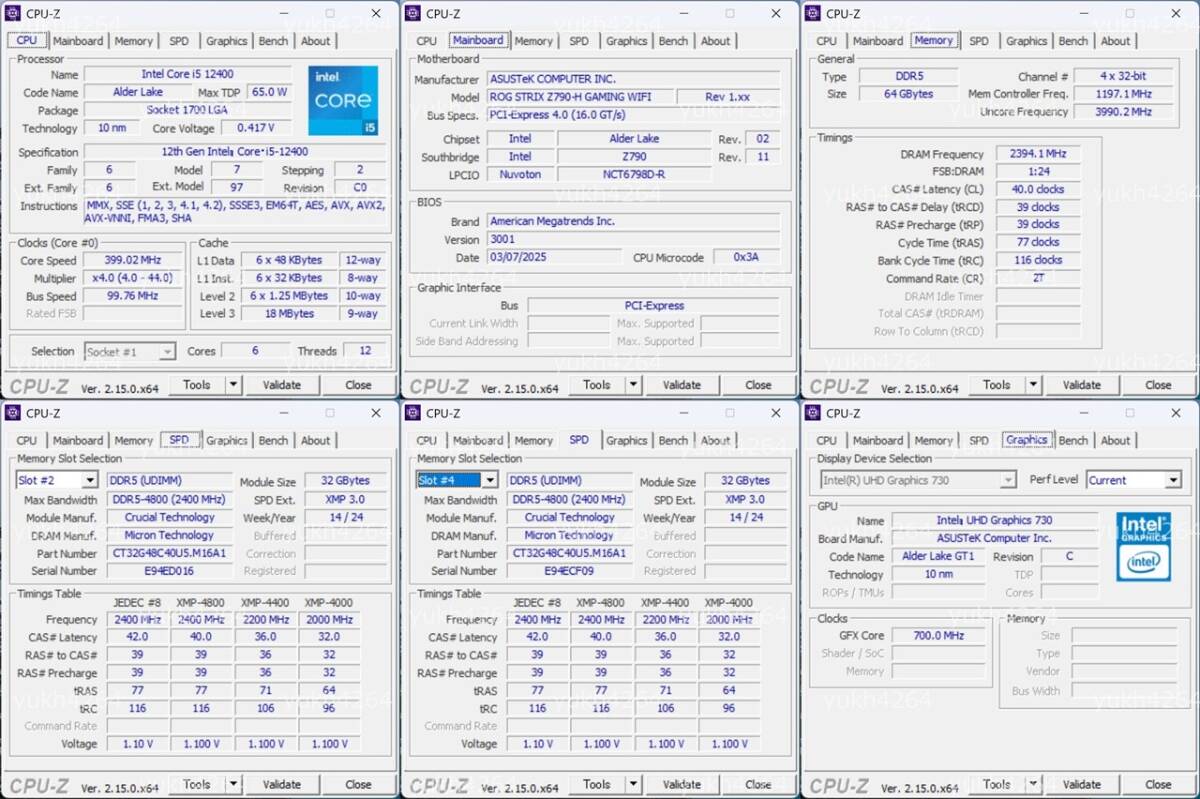Click the DRAM Frequency 2394.1 MHz field
Viewport: 1200px width, 799px height.
(1038, 154)
